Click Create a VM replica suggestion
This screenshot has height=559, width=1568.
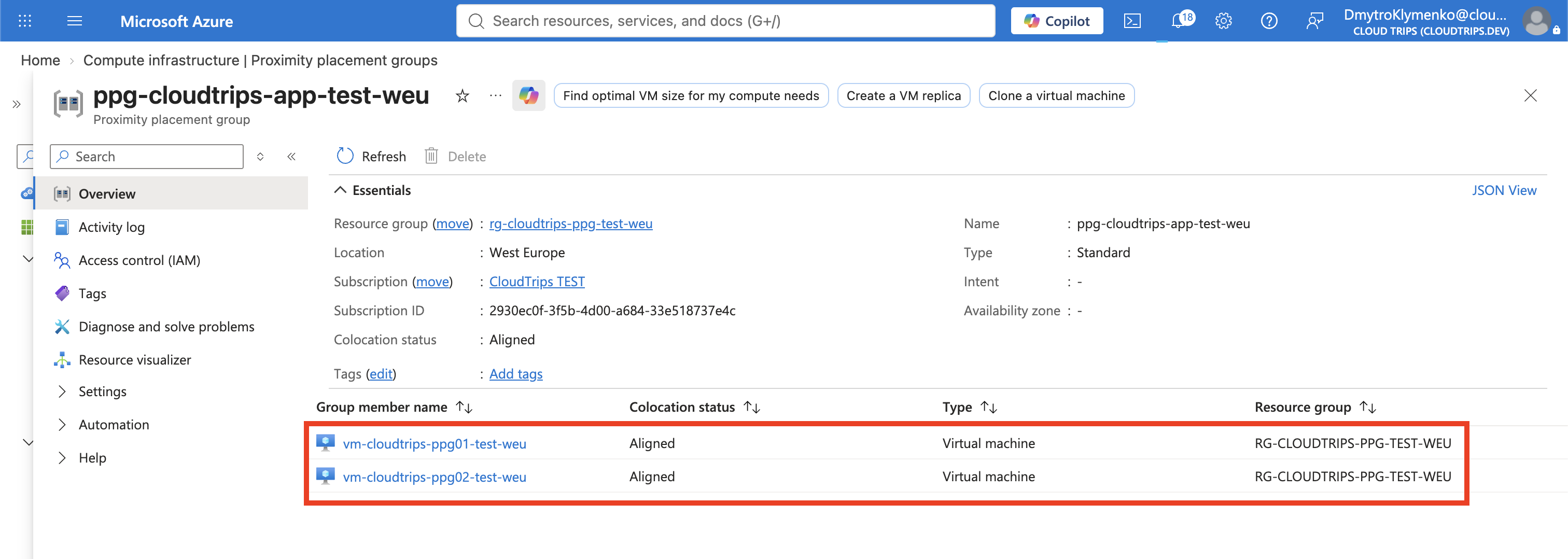(903, 95)
